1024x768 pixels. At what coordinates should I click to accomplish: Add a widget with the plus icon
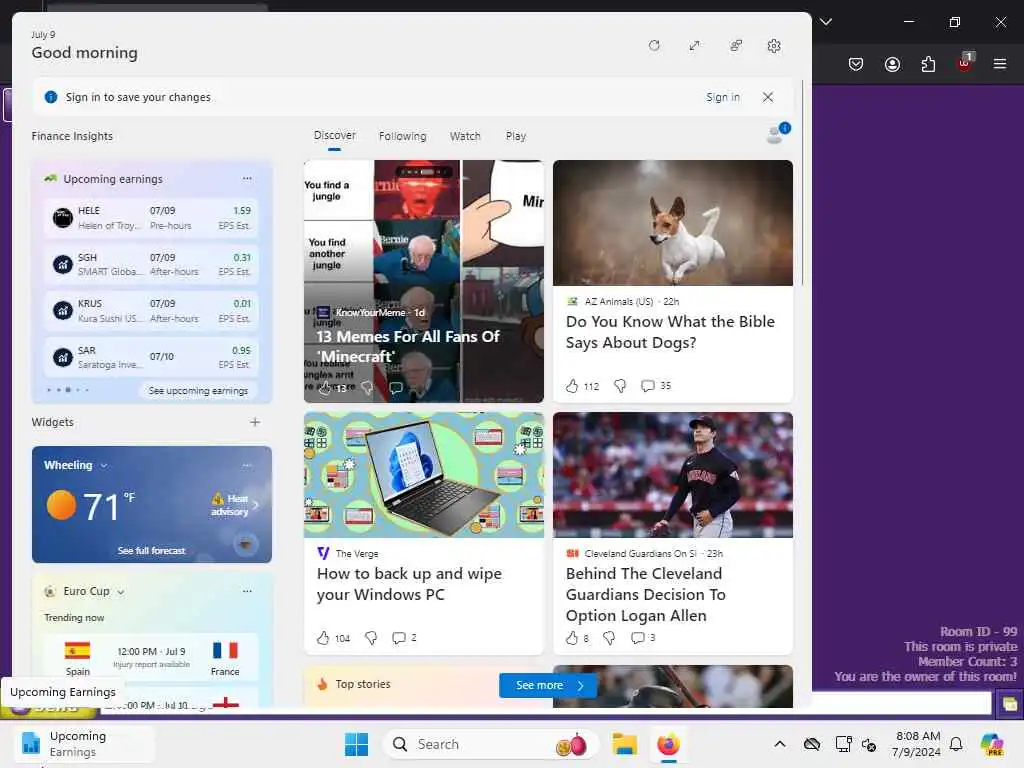(255, 422)
